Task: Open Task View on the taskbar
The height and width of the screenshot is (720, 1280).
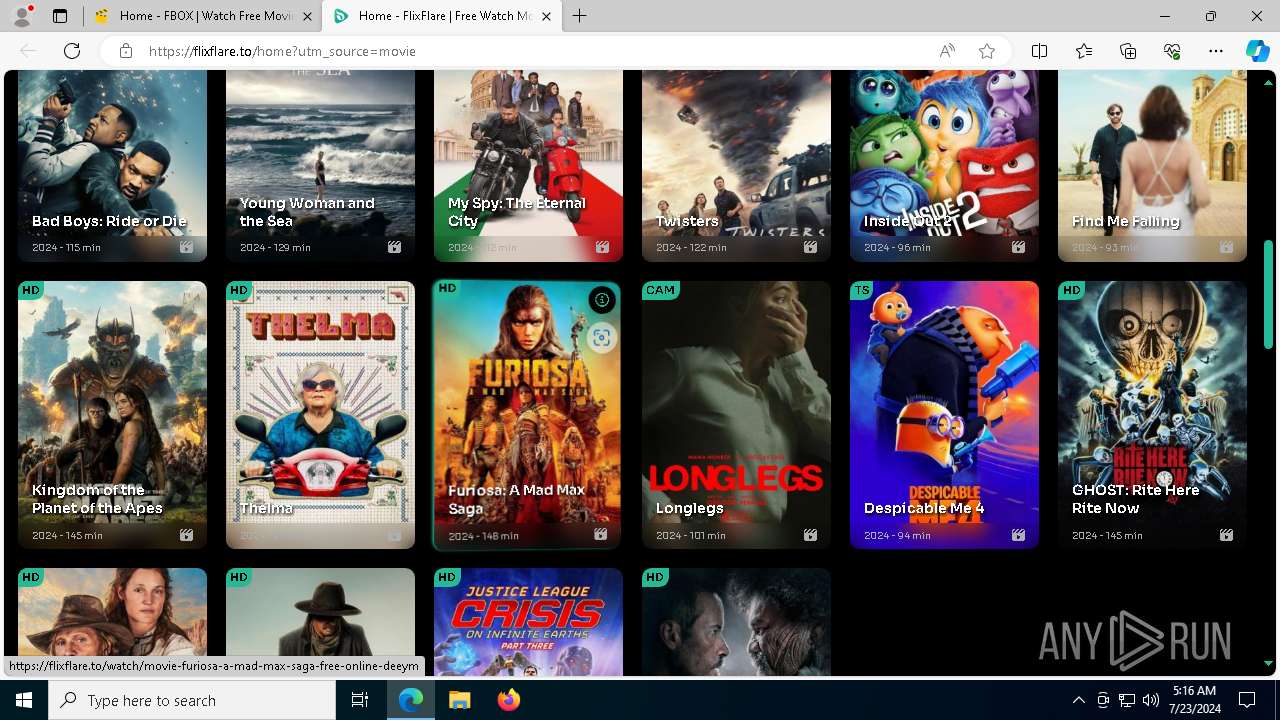Action: (x=360, y=700)
